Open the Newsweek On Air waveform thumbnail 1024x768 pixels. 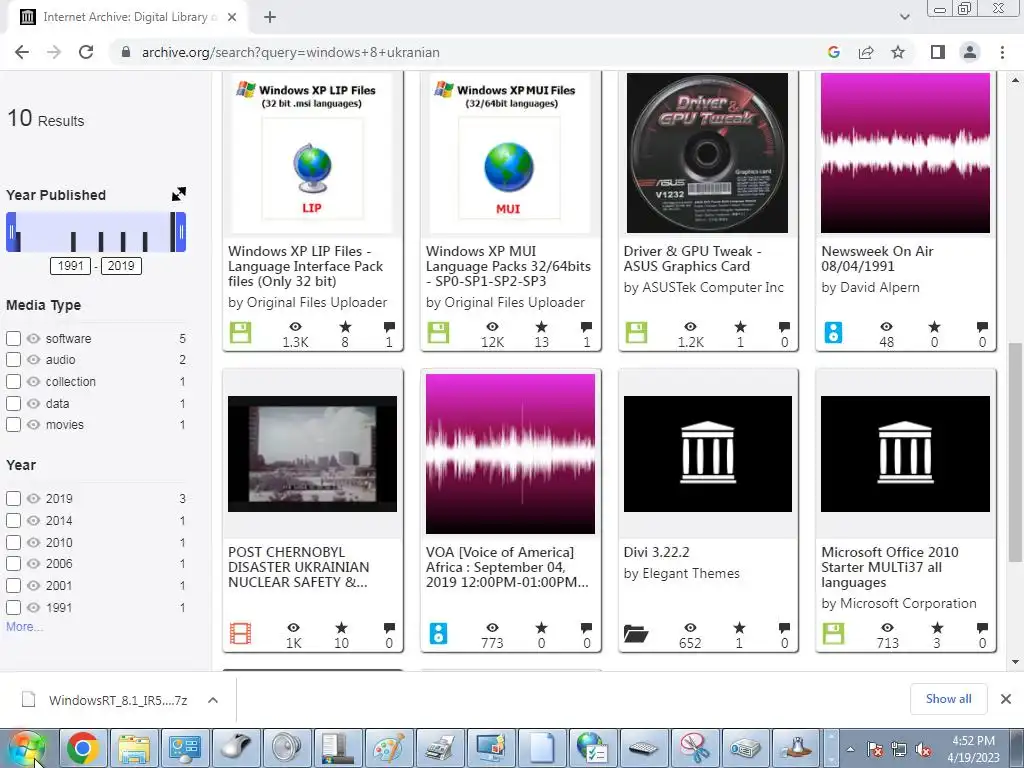905,152
